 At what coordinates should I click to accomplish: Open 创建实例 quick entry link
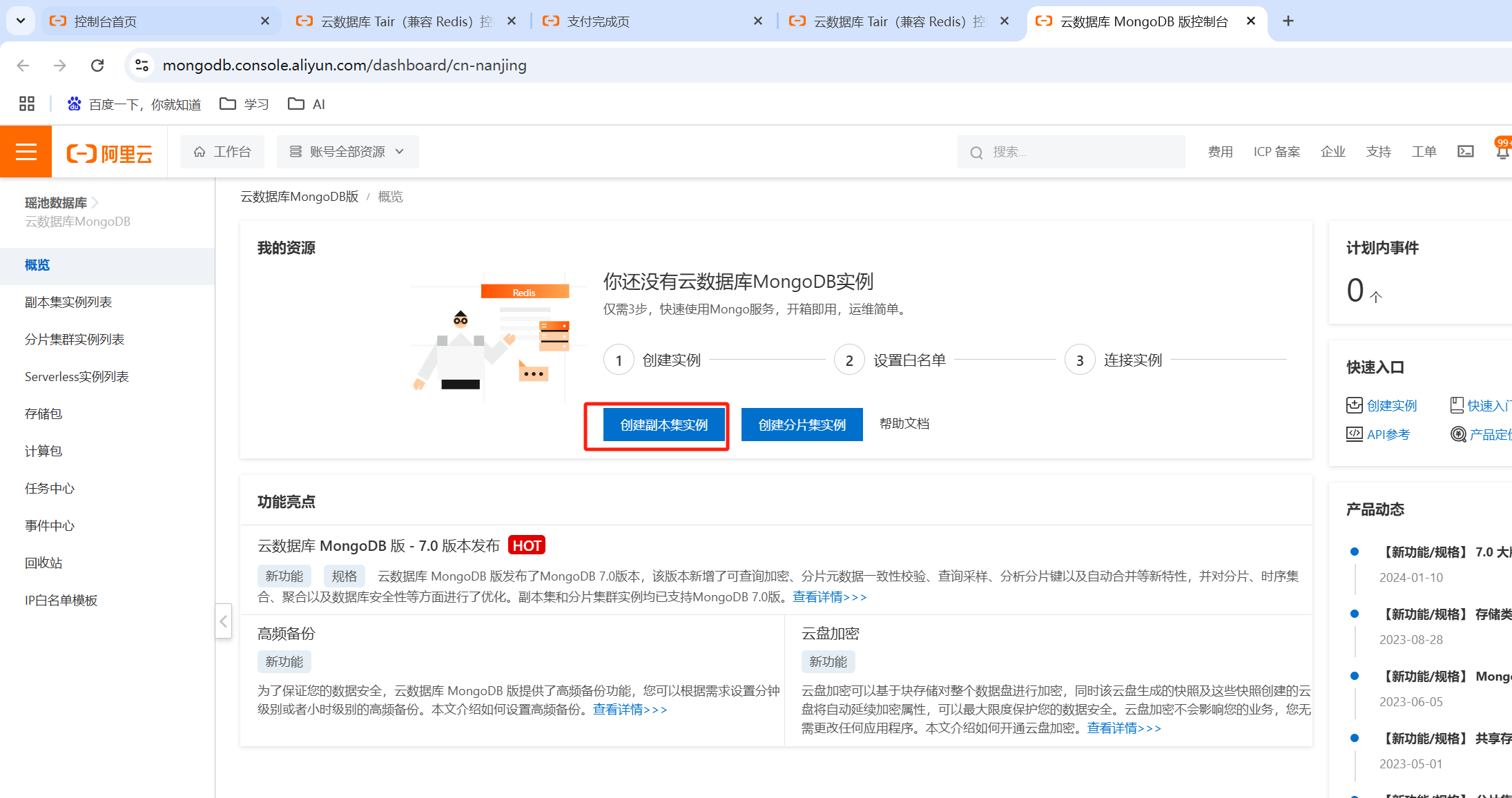[1382, 405]
